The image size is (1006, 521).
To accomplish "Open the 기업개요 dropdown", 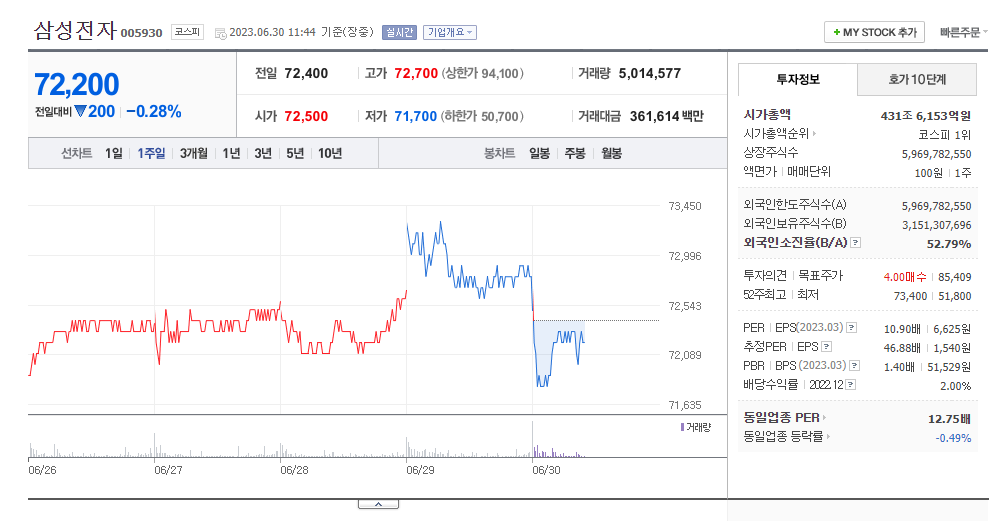I will 450,32.
